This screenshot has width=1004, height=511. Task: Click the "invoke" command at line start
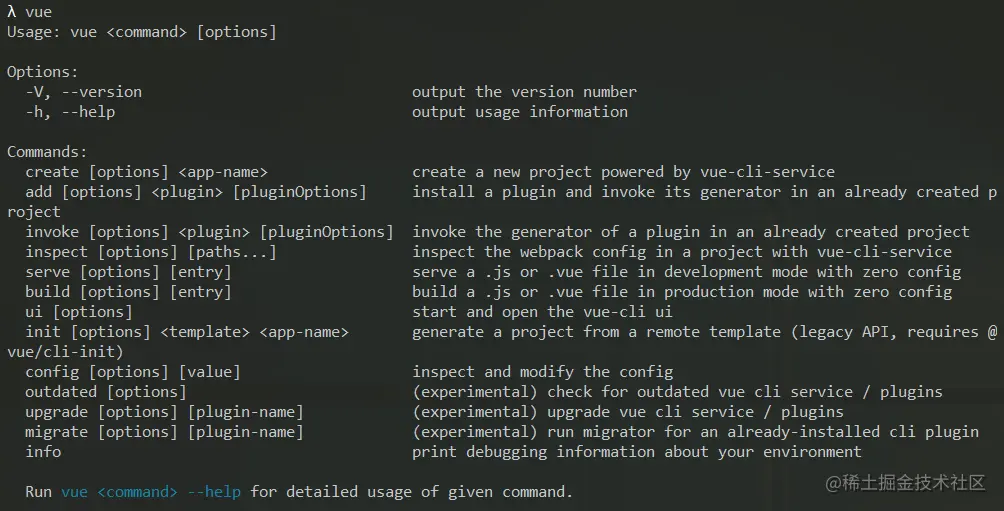56,232
